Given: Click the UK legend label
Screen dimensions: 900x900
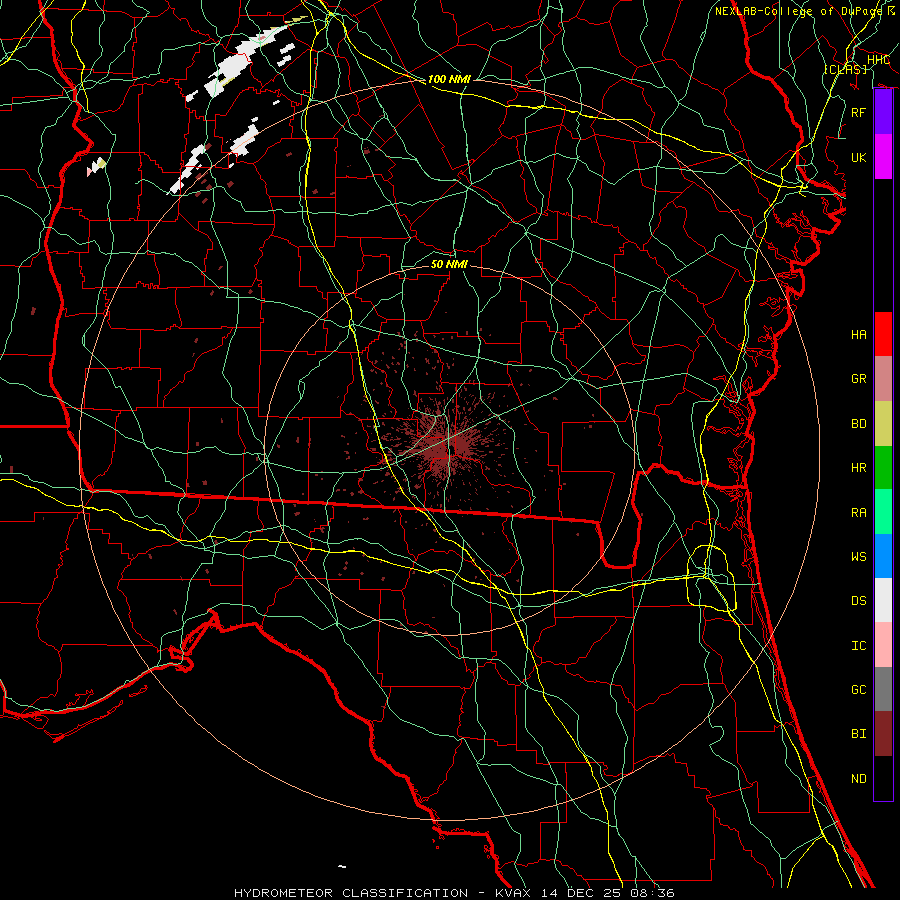Looking at the screenshot, I should click(x=859, y=157).
